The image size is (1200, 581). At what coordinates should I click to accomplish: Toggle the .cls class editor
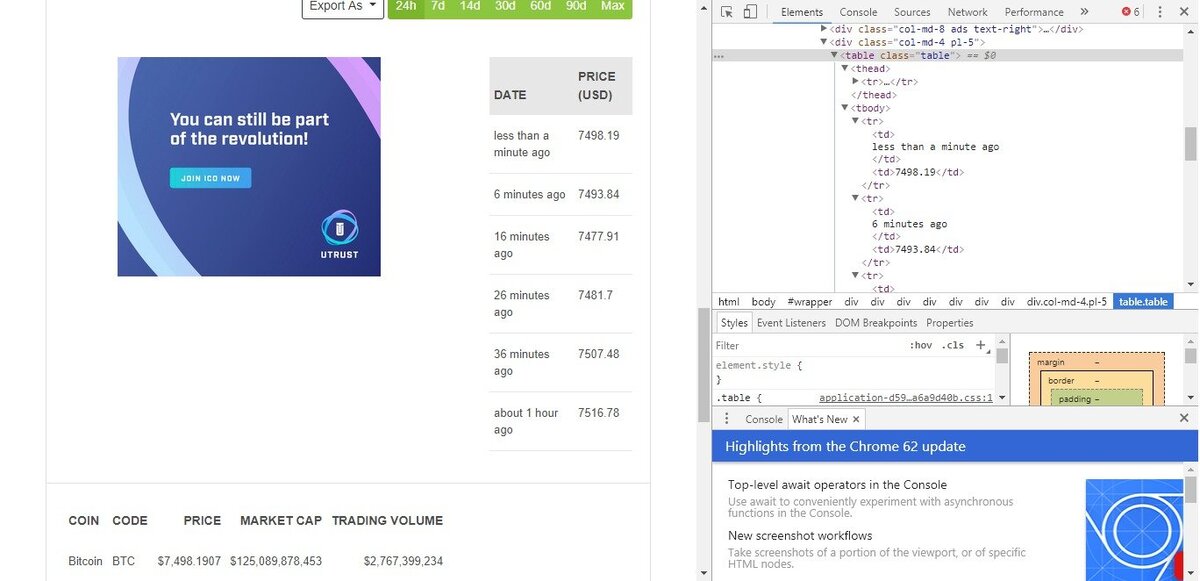pyautogui.click(x=953, y=345)
